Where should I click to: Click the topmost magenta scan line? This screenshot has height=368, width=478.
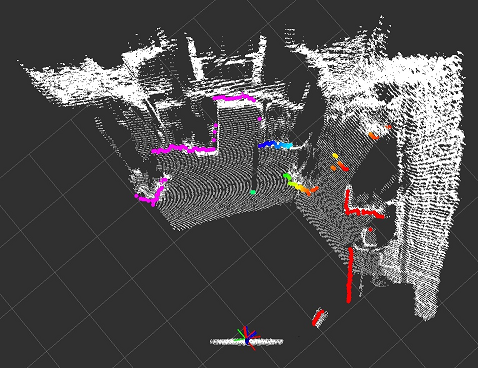point(234,98)
